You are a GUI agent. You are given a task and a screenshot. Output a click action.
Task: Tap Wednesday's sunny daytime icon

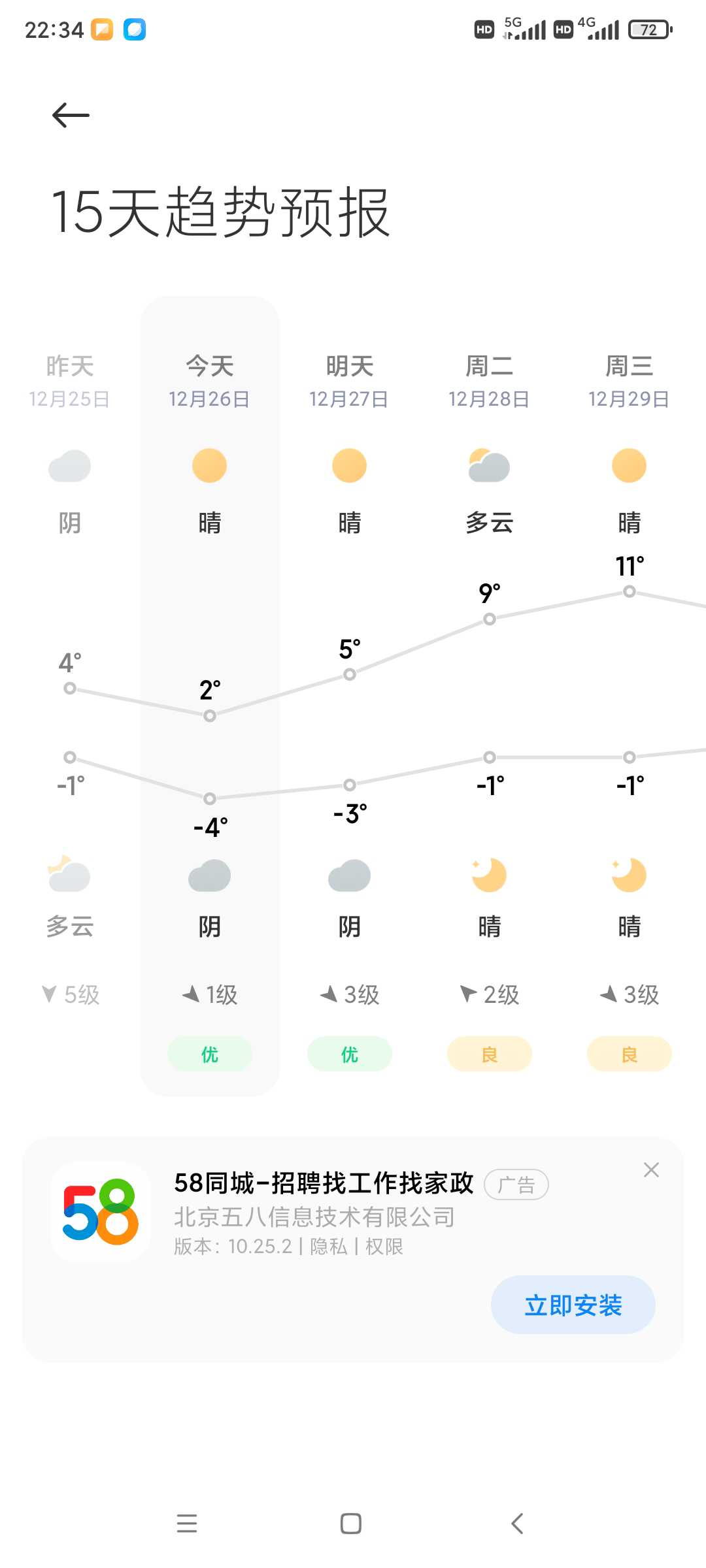(629, 466)
